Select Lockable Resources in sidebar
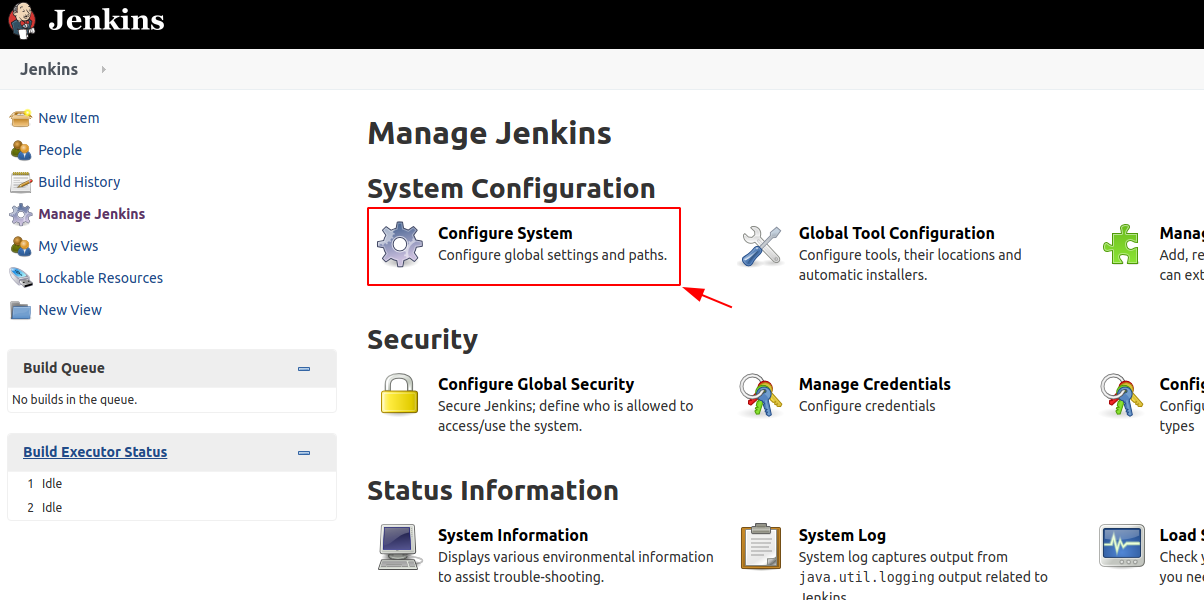Viewport: 1204px width, 600px height. 100,278
